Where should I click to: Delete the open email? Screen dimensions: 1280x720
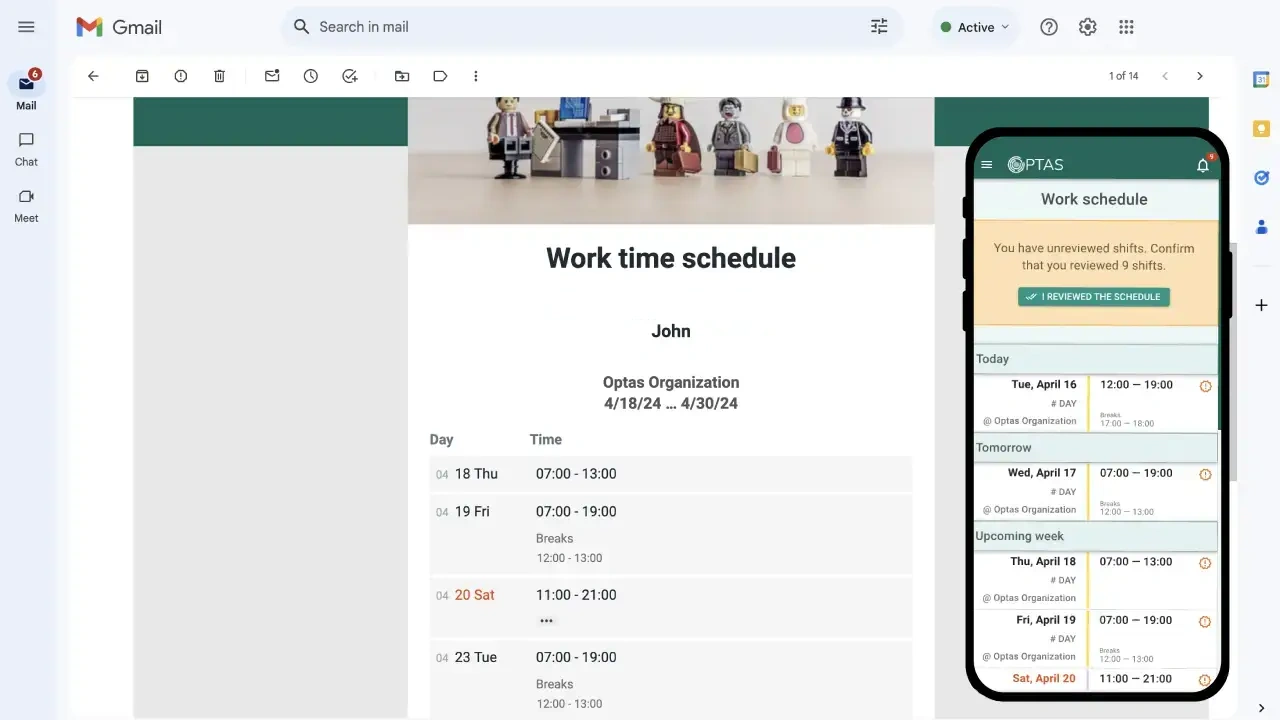(x=220, y=76)
